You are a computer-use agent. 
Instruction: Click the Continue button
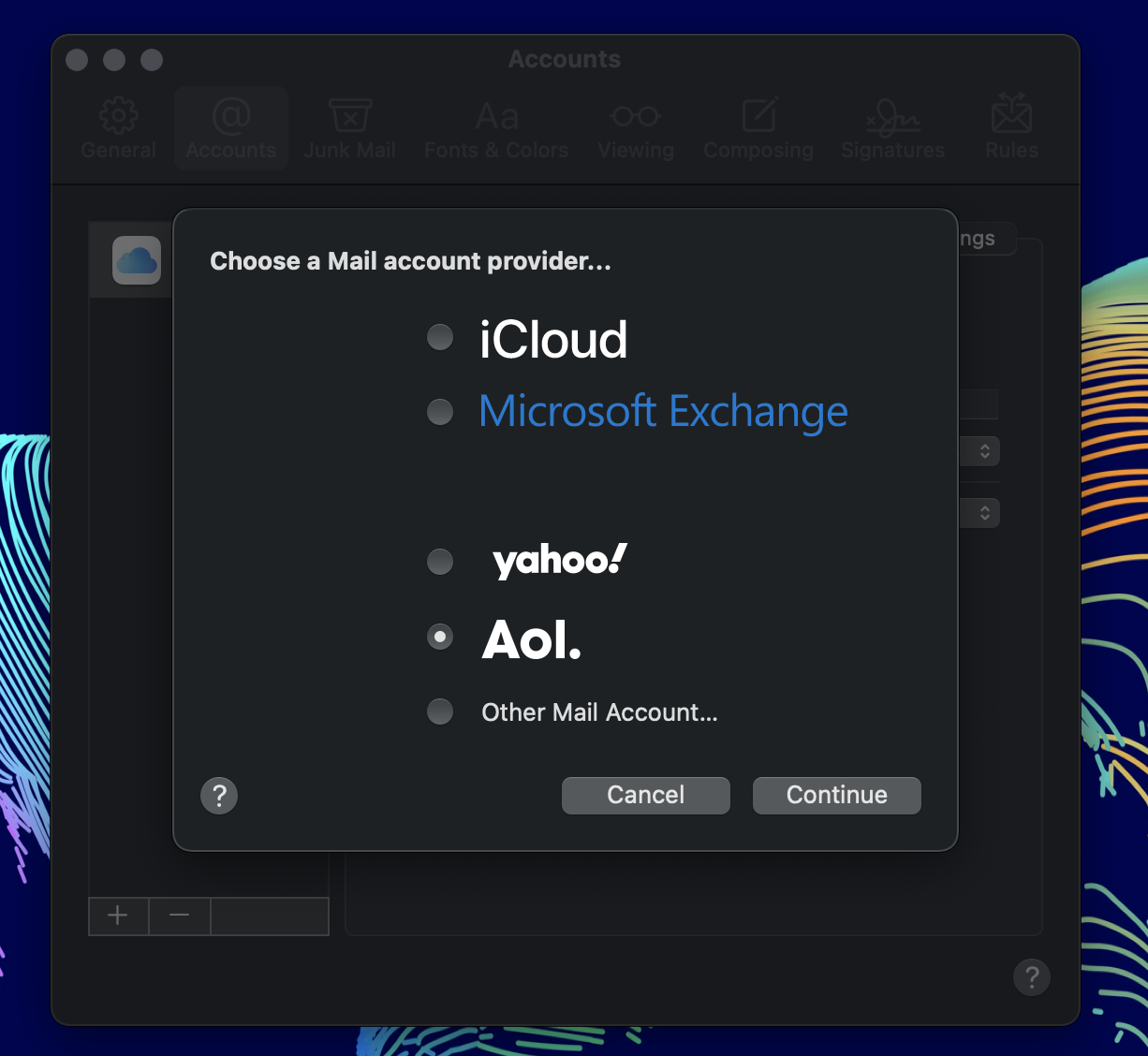837,795
